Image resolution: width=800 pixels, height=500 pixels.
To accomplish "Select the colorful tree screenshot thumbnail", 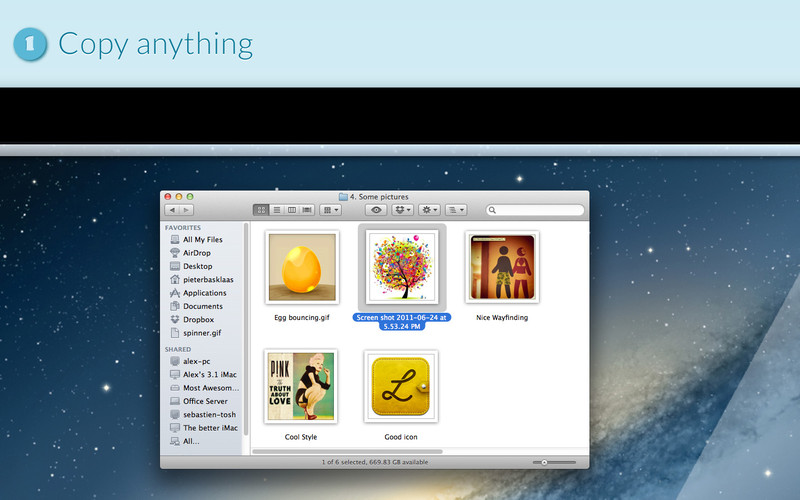I will coord(402,267).
